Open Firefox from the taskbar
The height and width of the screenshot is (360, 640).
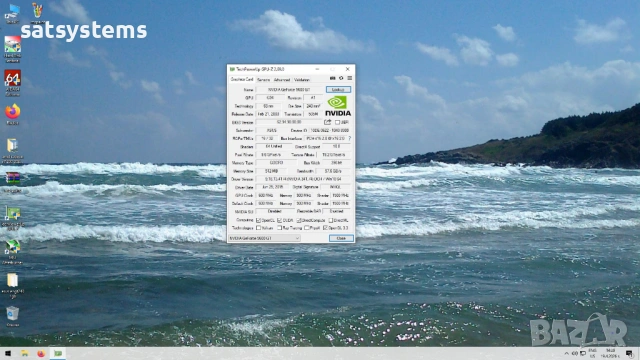[x=41, y=353]
